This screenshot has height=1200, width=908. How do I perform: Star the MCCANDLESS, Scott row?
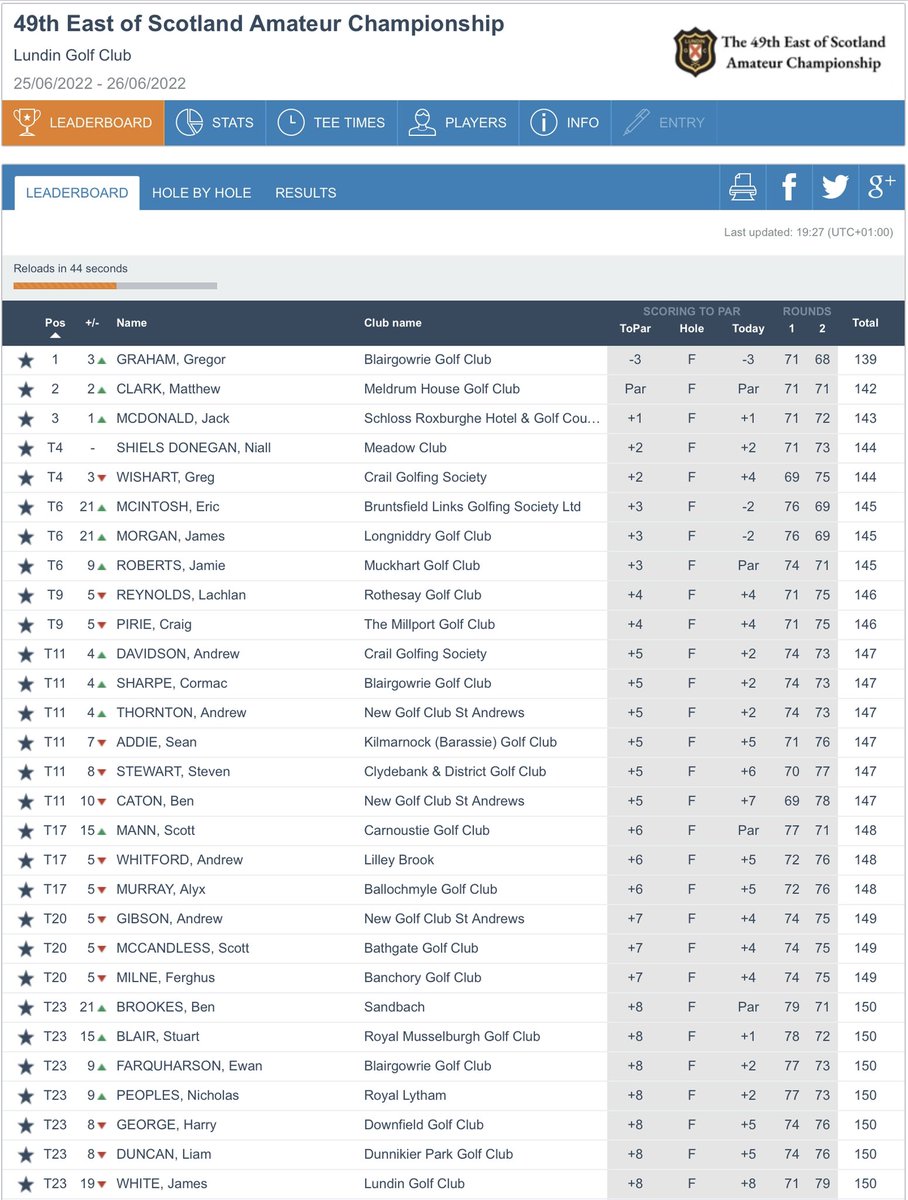click(26, 949)
